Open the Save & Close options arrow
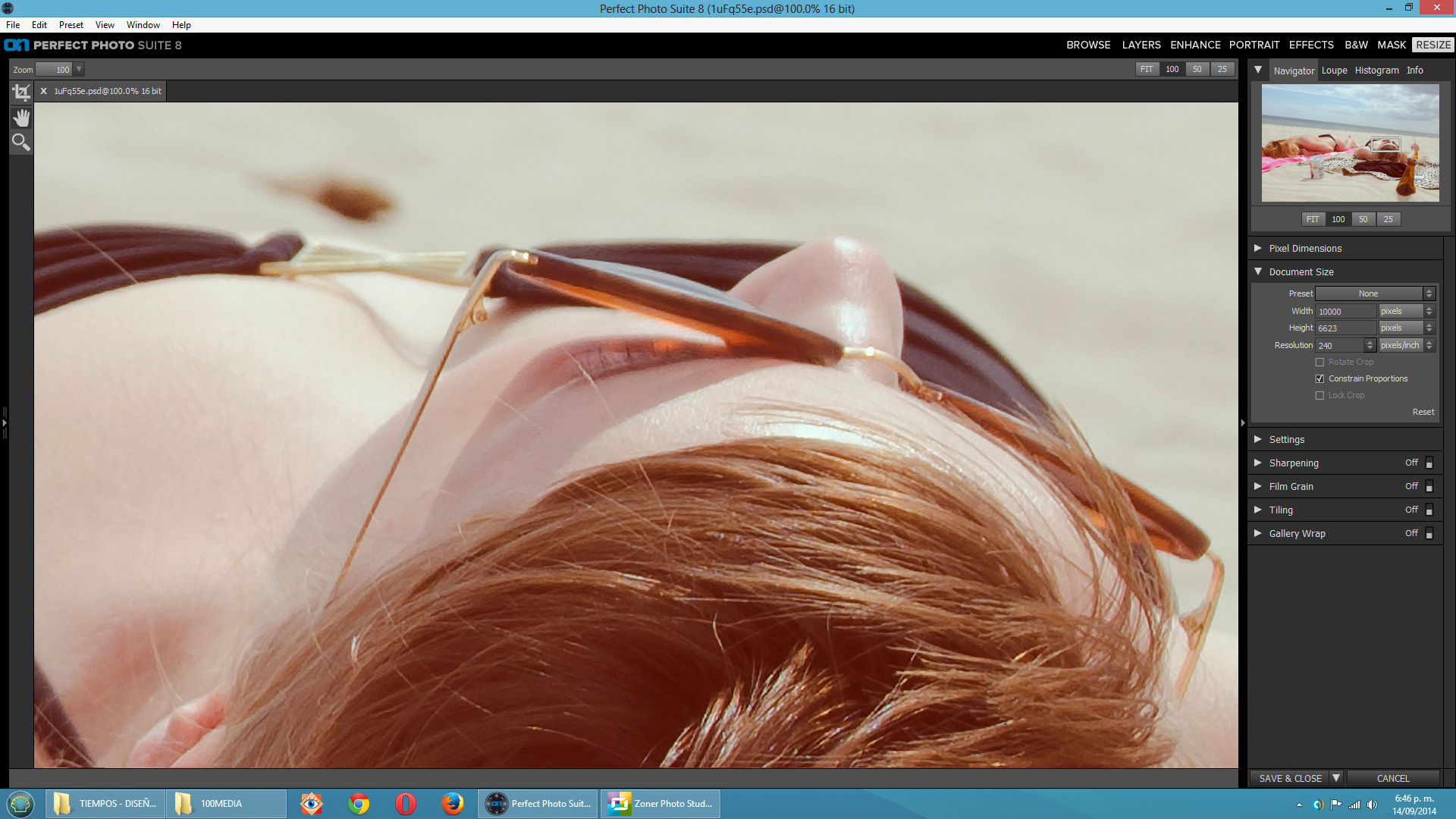This screenshot has height=819, width=1456. (x=1337, y=778)
